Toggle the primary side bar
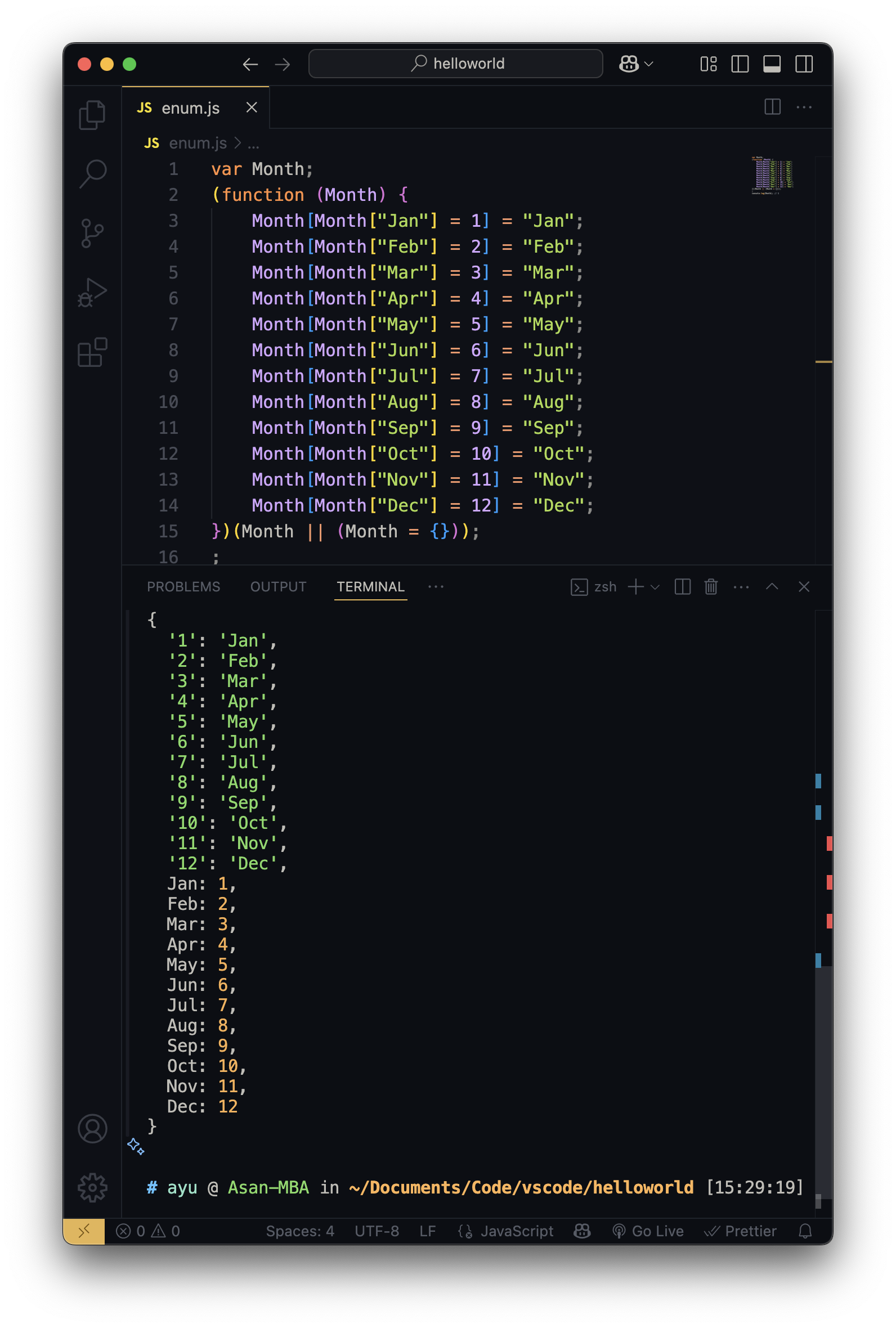 [740, 64]
